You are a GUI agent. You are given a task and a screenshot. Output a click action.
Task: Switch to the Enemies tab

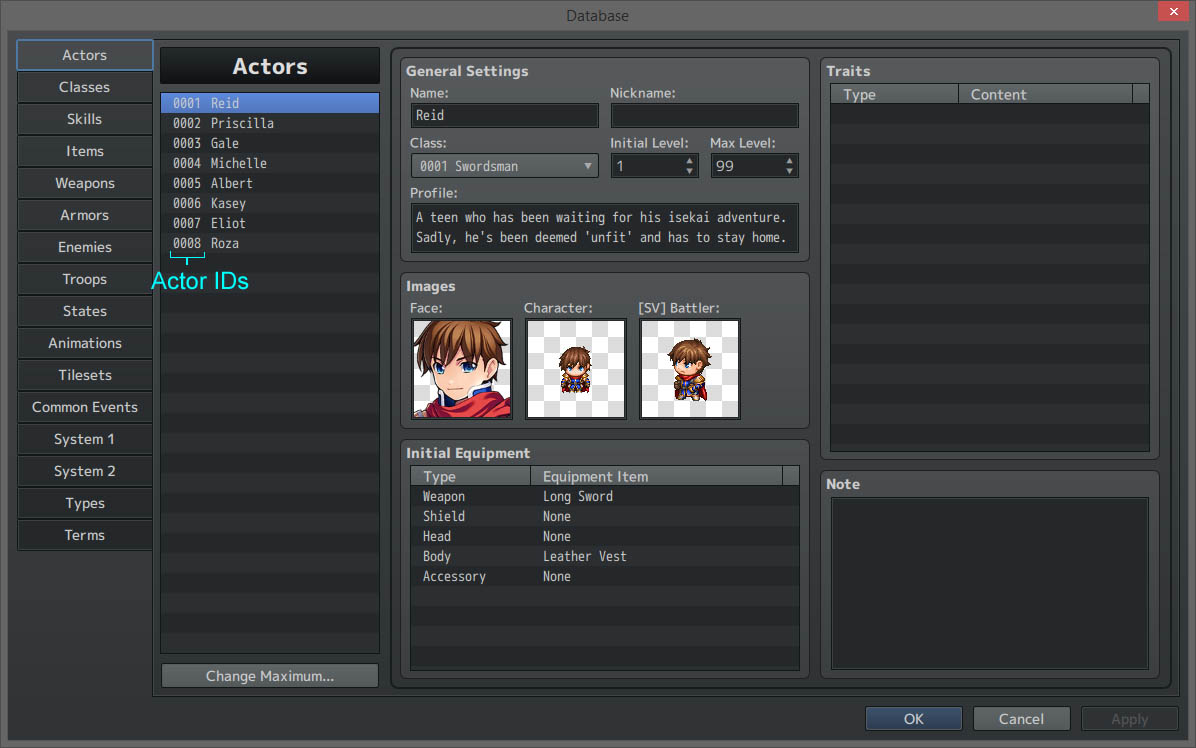click(x=84, y=247)
